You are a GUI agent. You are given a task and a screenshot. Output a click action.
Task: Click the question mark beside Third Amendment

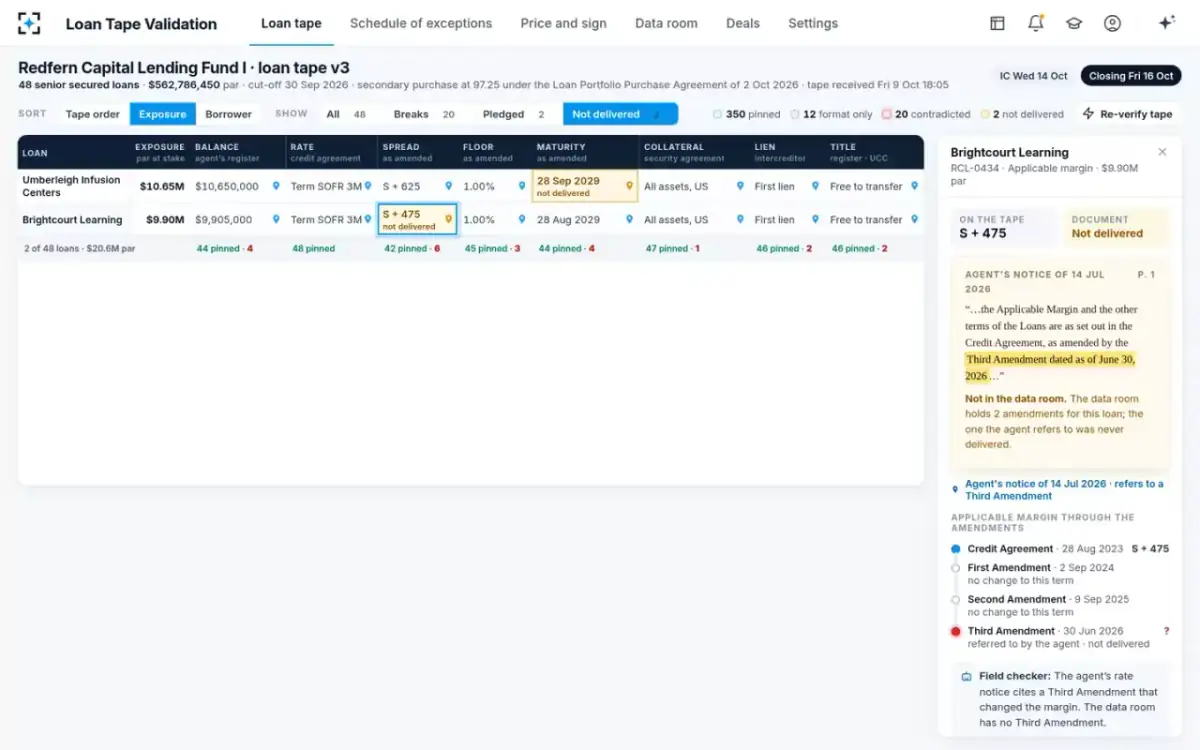pyautogui.click(x=1166, y=631)
